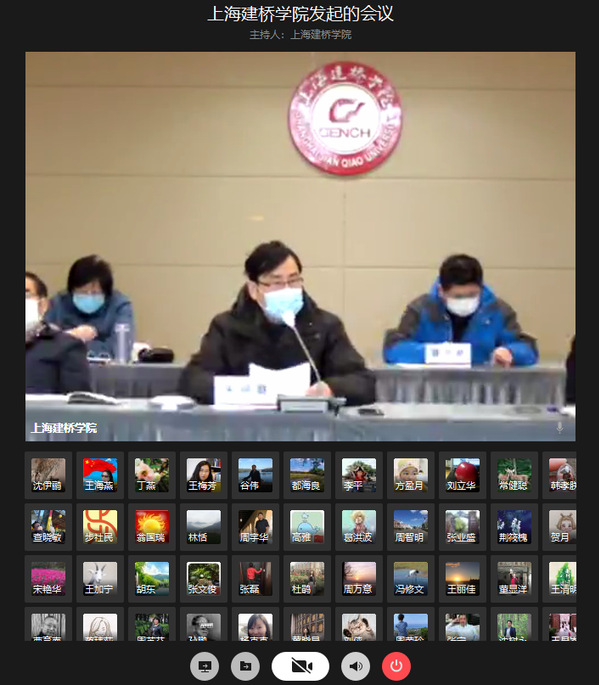Select participant thumbnail 王丽佳
Viewport: 599px width, 685px height.
[x=462, y=579]
